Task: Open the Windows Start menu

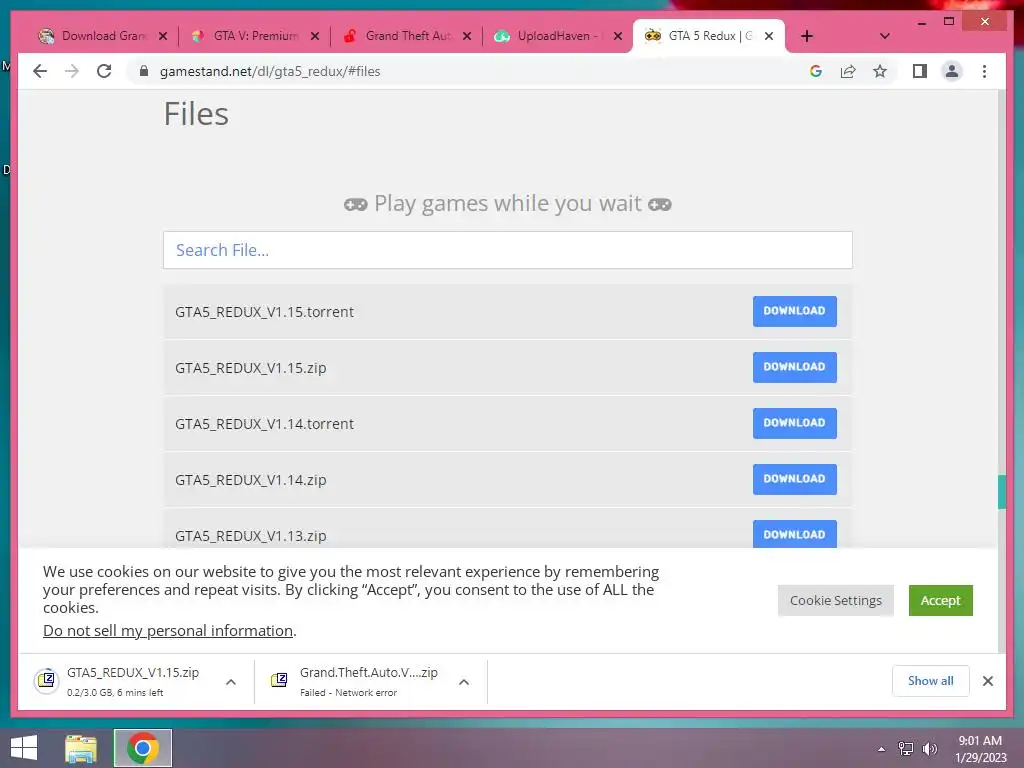Action: click(x=24, y=748)
